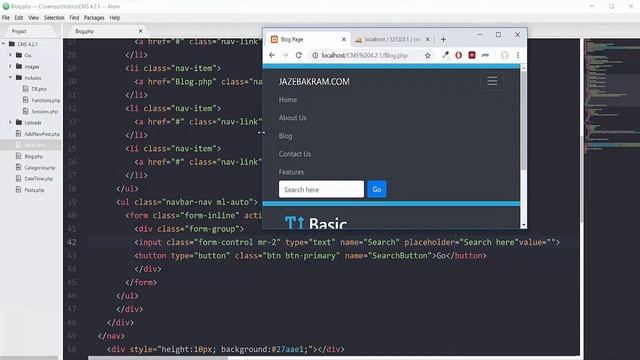This screenshot has width=640, height=360.
Task: Open the Edit menu in Atom
Action: pos(19,18)
